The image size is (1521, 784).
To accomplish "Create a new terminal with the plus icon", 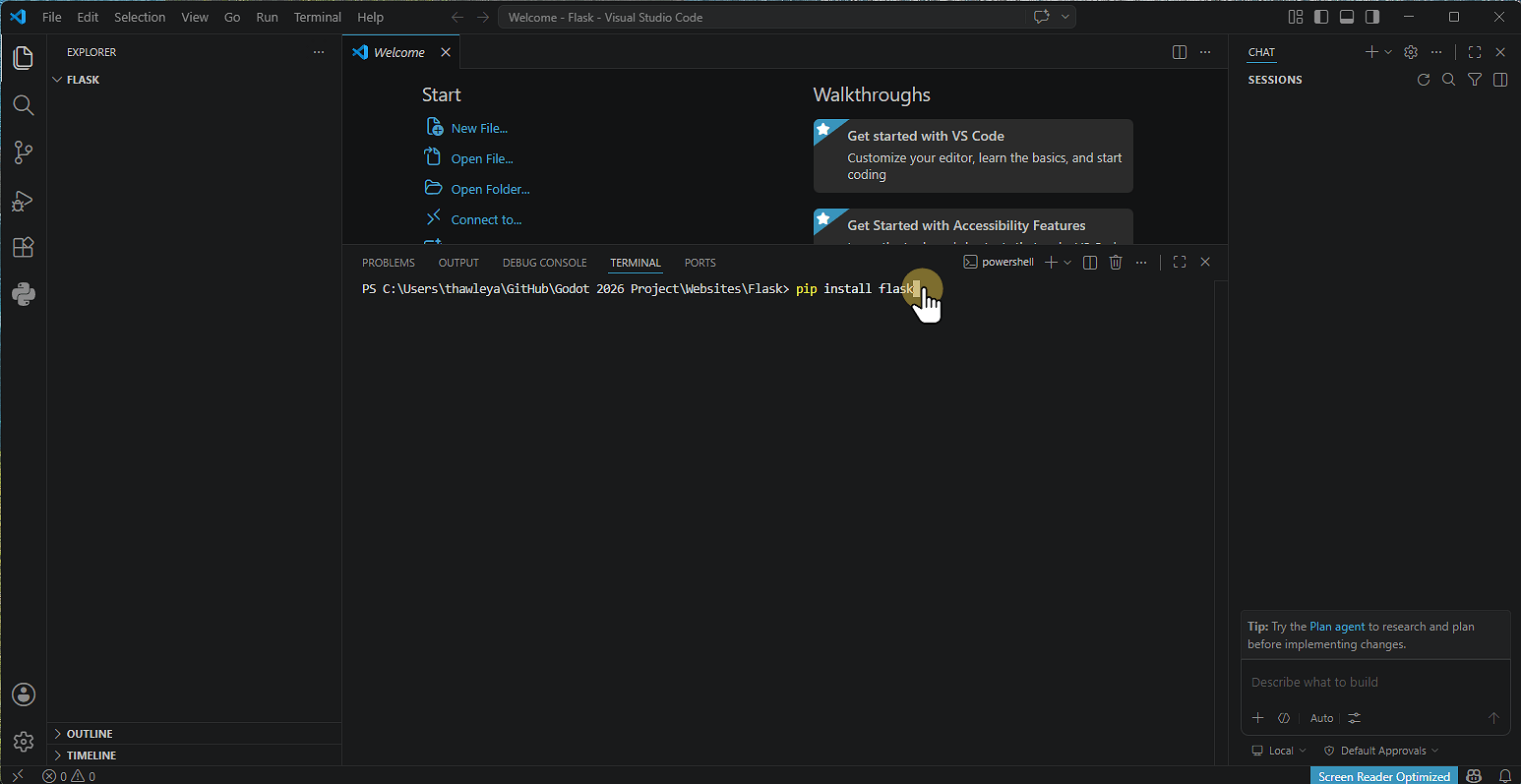I will (x=1051, y=263).
